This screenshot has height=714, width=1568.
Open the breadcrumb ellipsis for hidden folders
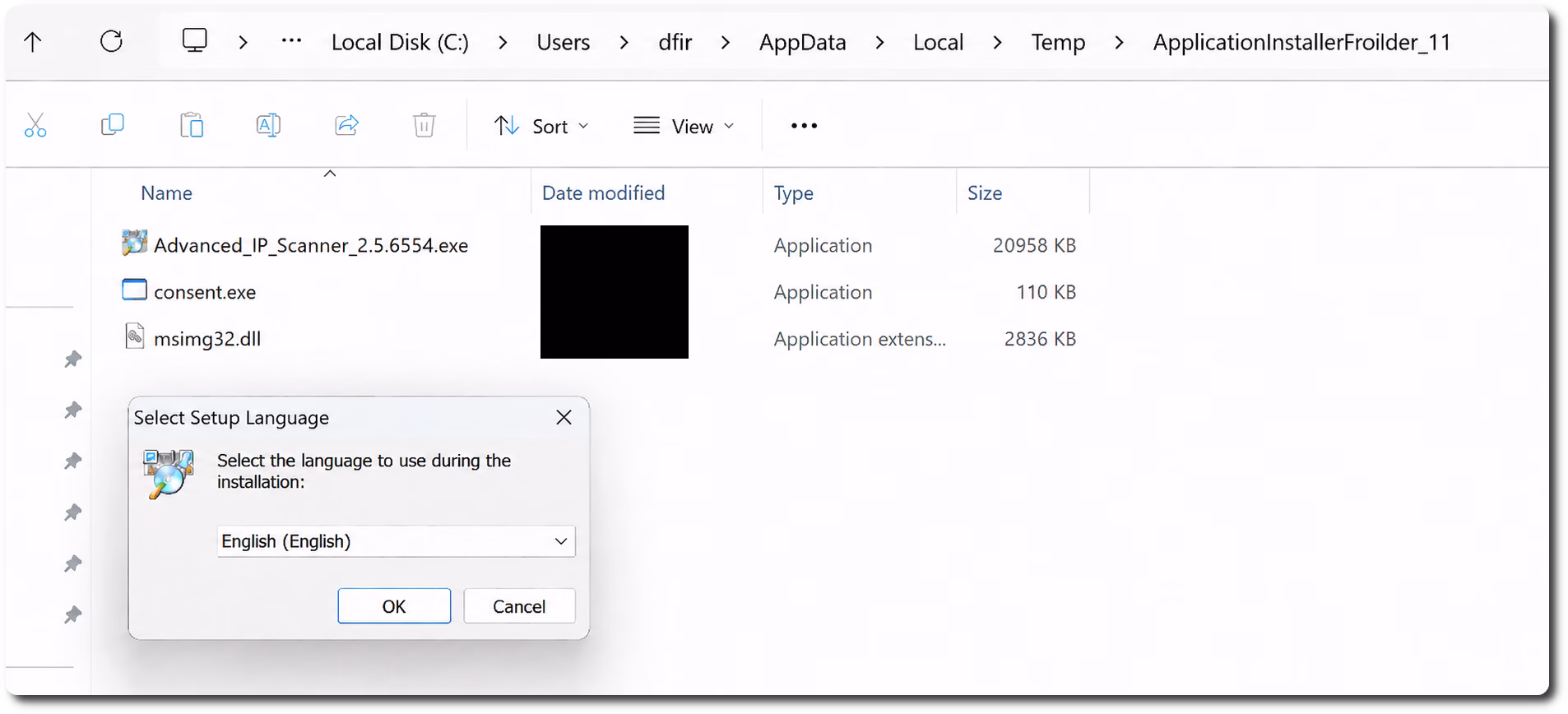click(x=291, y=41)
